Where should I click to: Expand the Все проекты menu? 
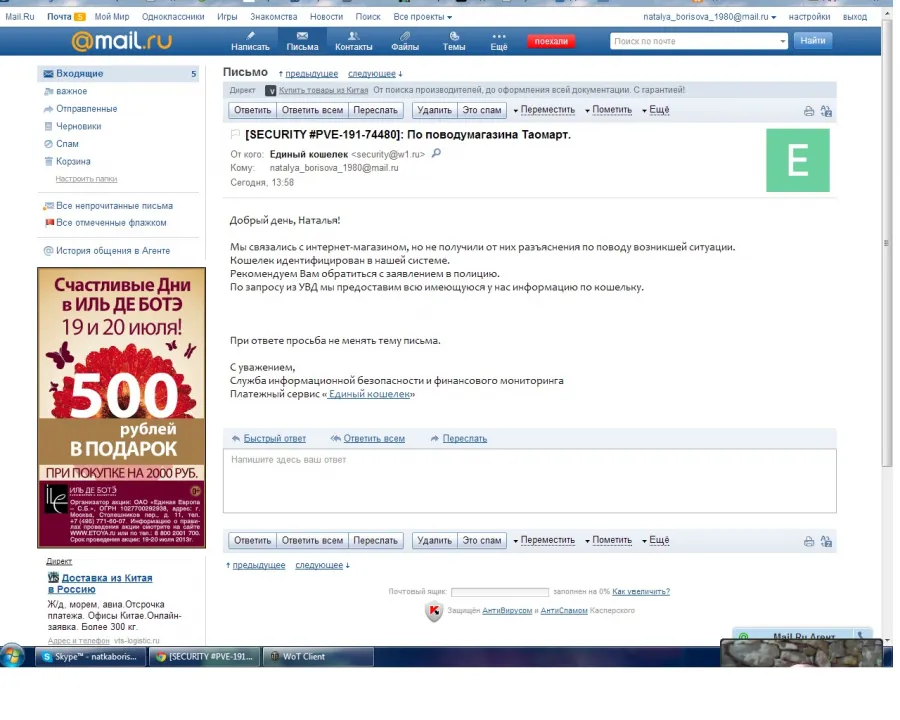coord(422,17)
